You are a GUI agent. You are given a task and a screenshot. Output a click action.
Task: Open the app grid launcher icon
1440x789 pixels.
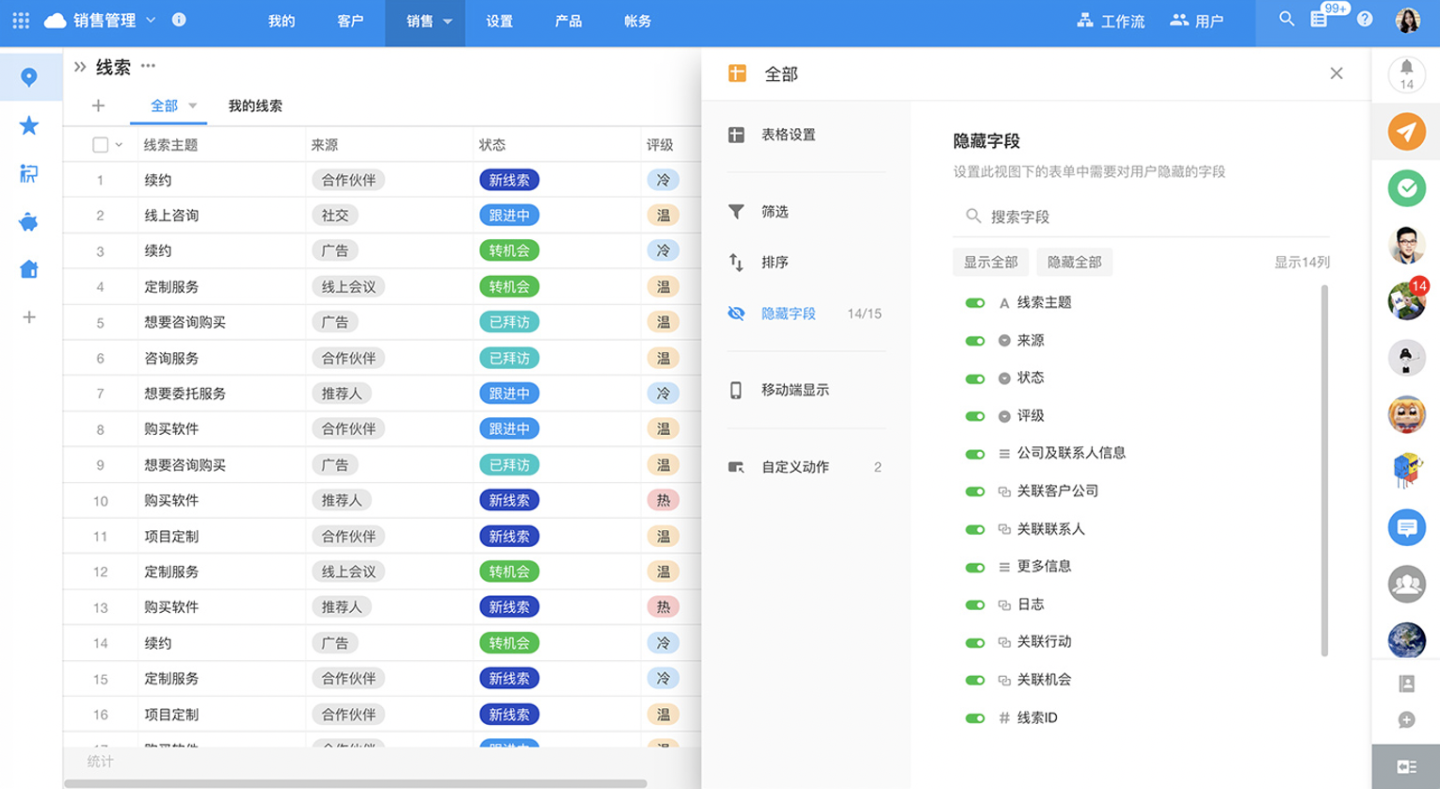point(20,20)
